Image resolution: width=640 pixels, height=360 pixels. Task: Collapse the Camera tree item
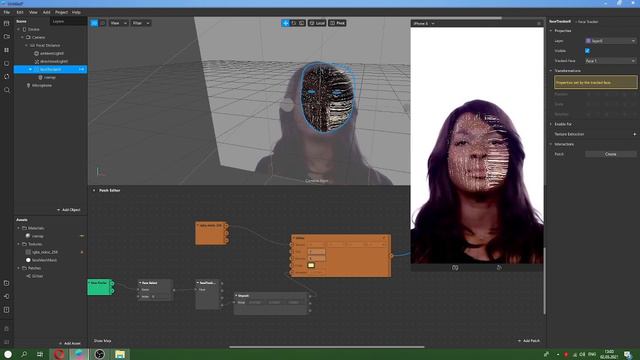pos(22,37)
